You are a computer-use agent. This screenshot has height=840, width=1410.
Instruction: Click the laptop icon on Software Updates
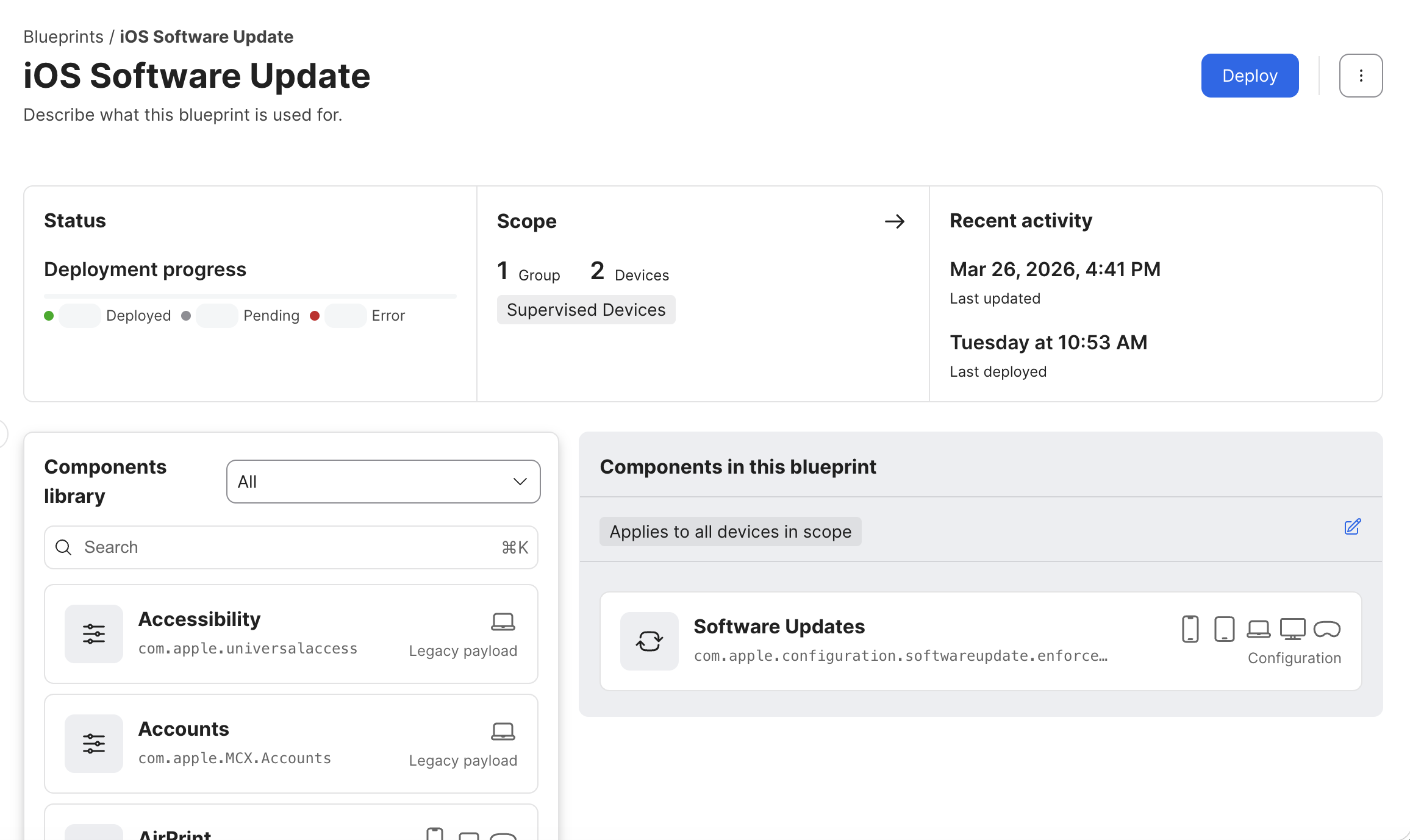(x=1258, y=629)
